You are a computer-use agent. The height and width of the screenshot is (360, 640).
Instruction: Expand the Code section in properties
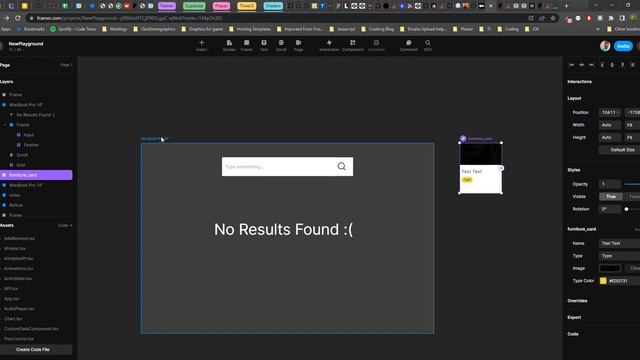coord(573,334)
